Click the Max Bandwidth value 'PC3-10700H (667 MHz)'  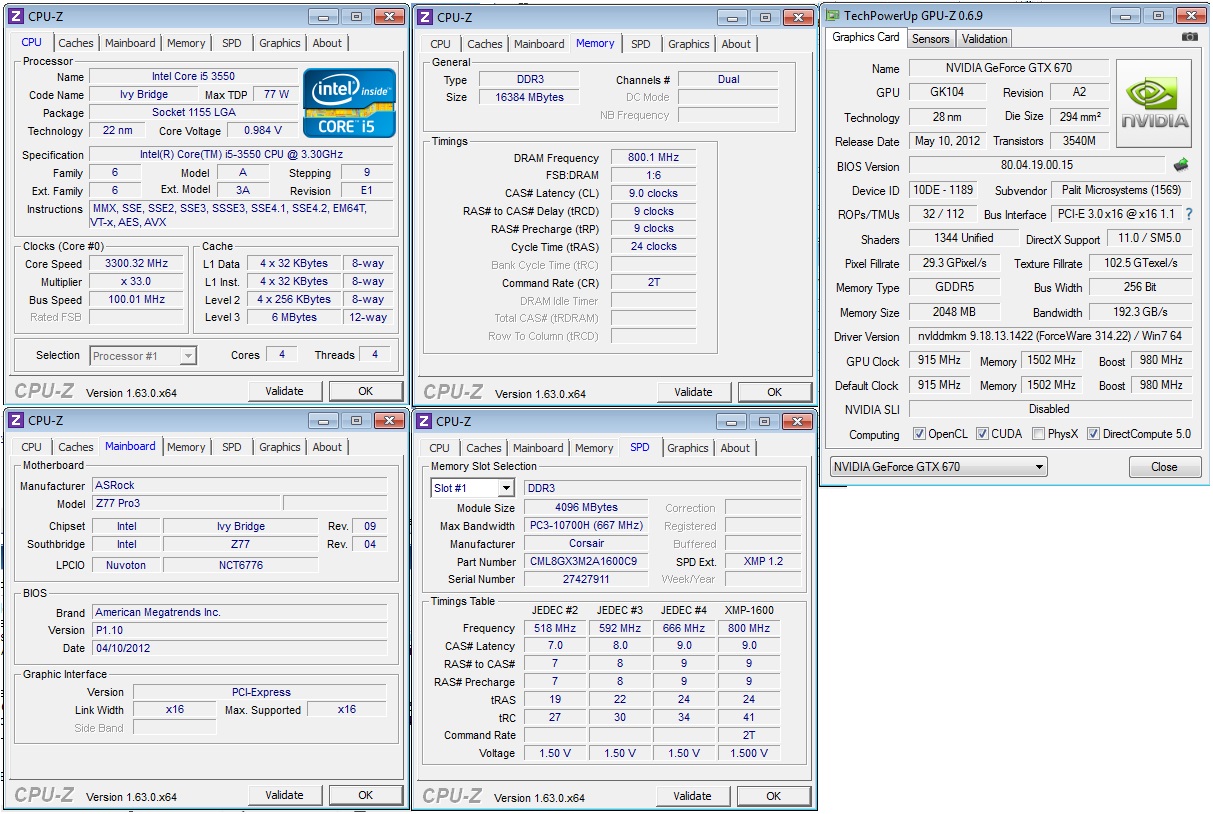(587, 526)
